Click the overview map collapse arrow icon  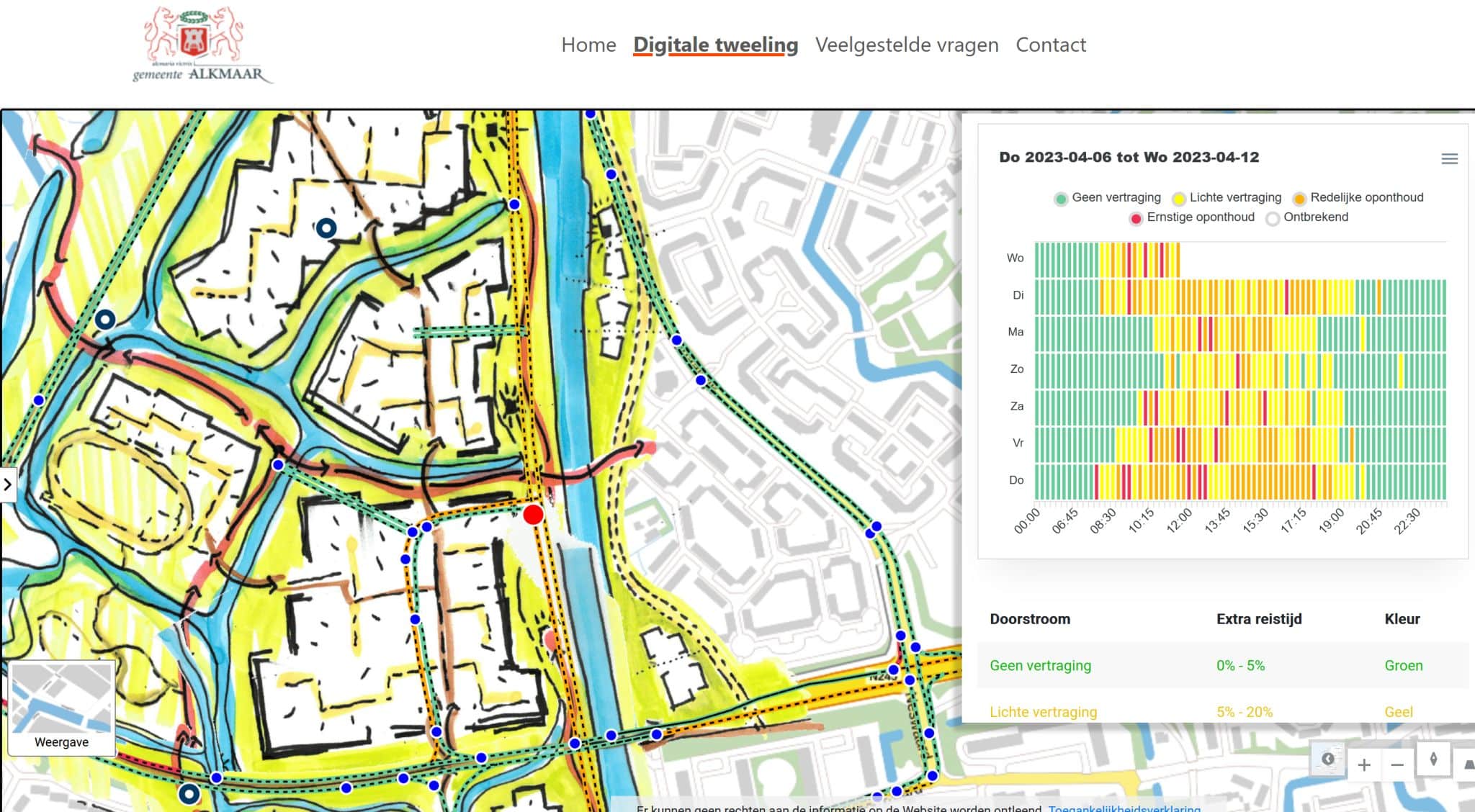click(1327, 759)
